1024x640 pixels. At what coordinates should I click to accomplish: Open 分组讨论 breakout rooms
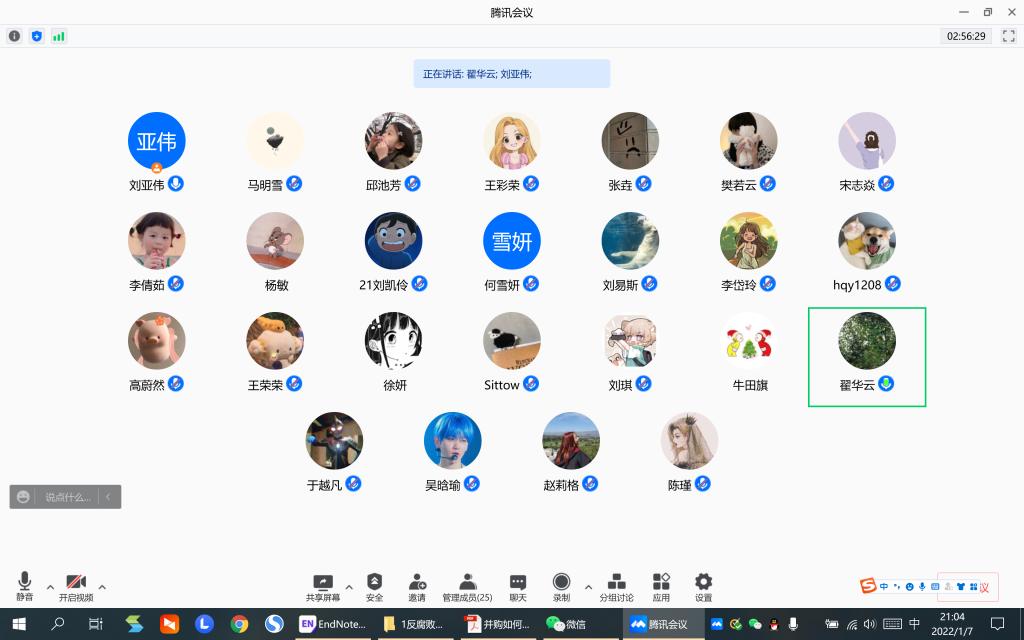616,586
